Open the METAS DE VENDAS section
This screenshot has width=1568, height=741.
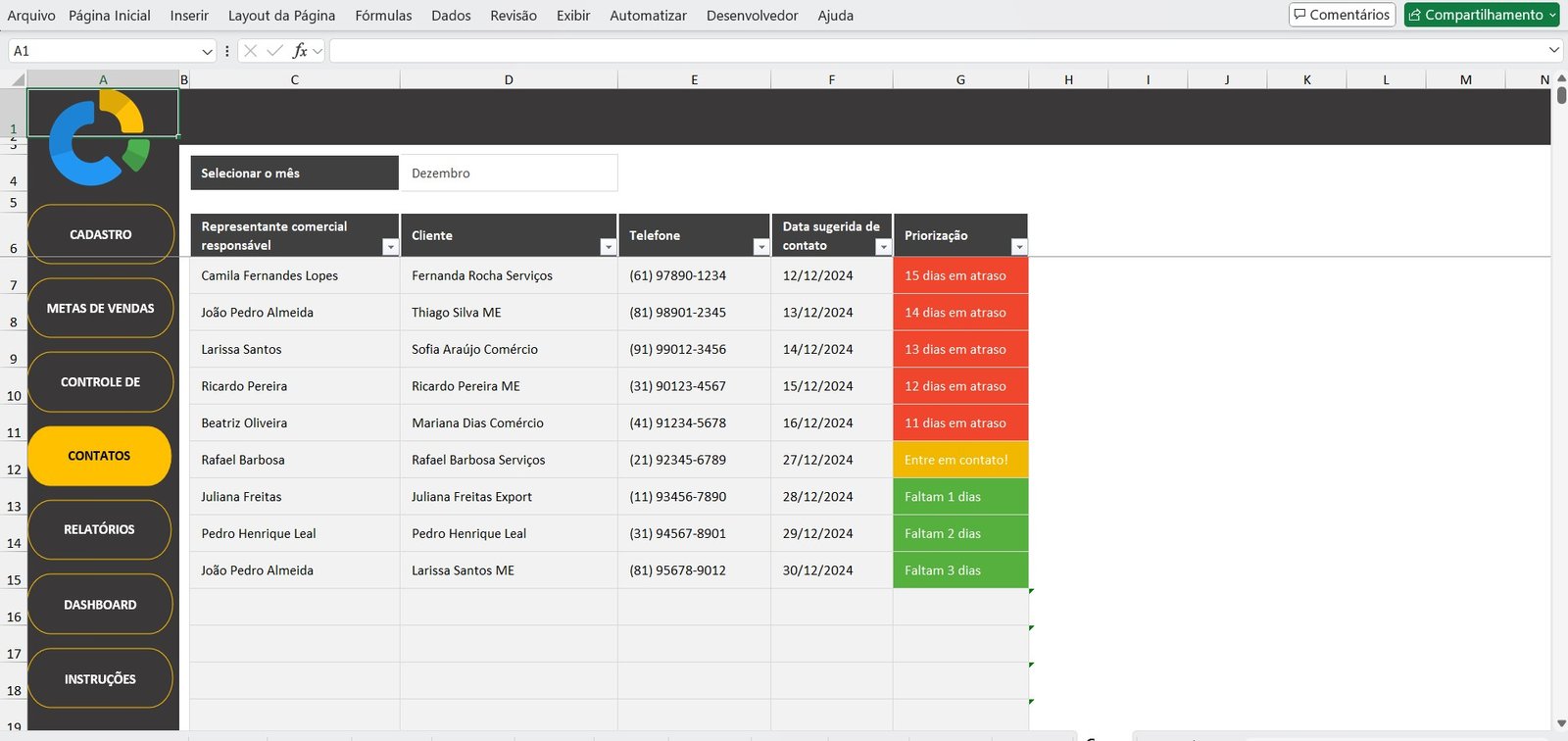100,308
